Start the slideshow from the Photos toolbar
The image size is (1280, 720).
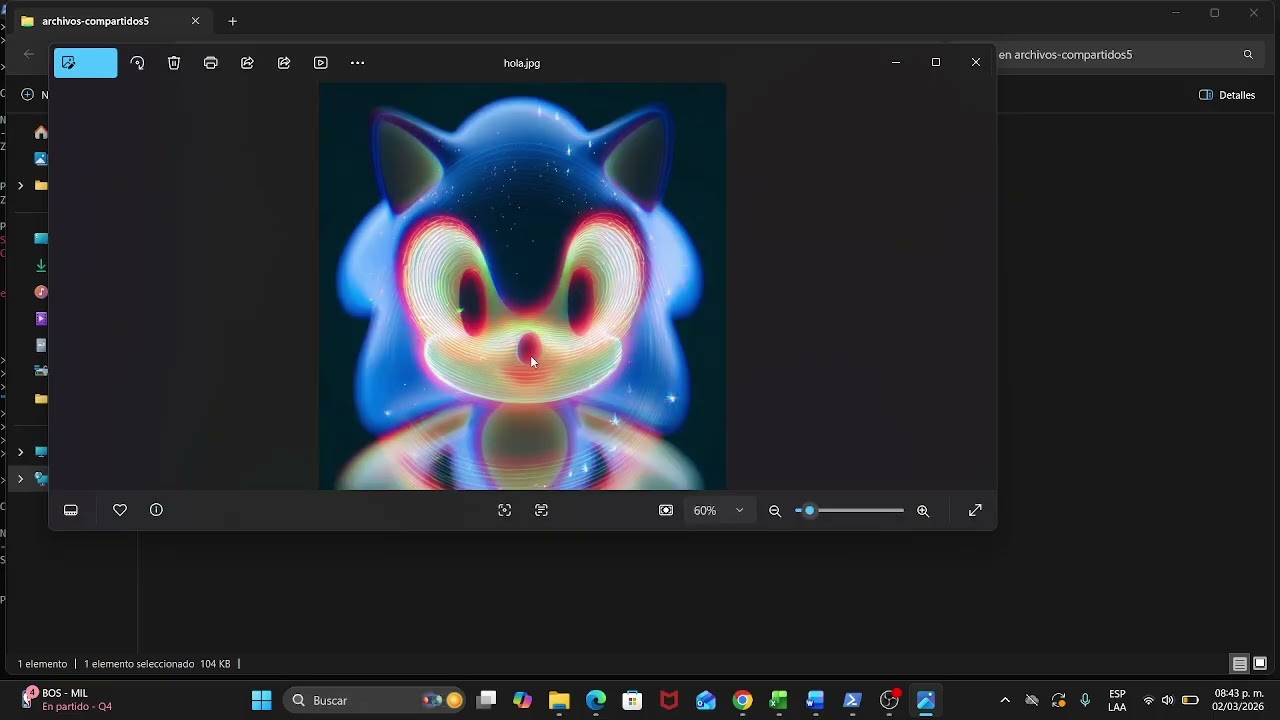321,63
